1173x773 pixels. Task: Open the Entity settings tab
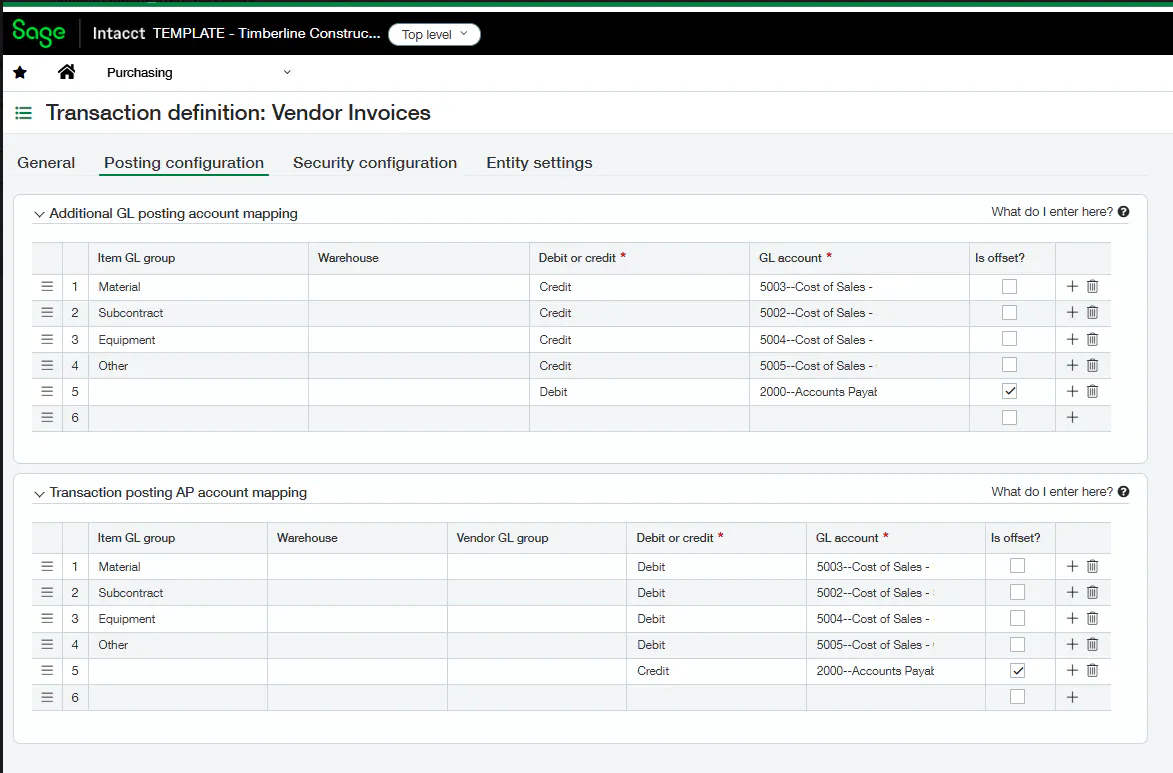539,162
